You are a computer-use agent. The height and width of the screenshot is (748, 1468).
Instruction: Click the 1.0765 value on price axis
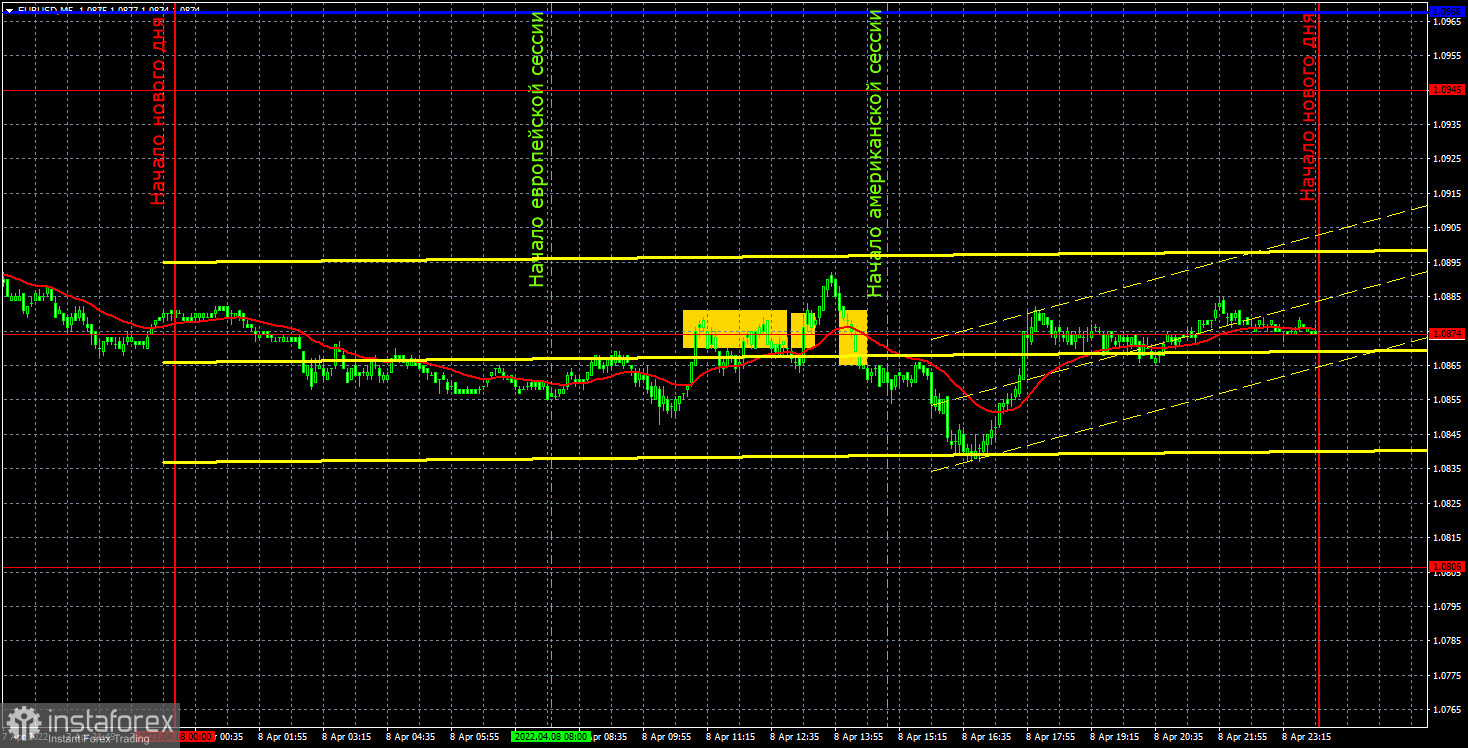1448,710
